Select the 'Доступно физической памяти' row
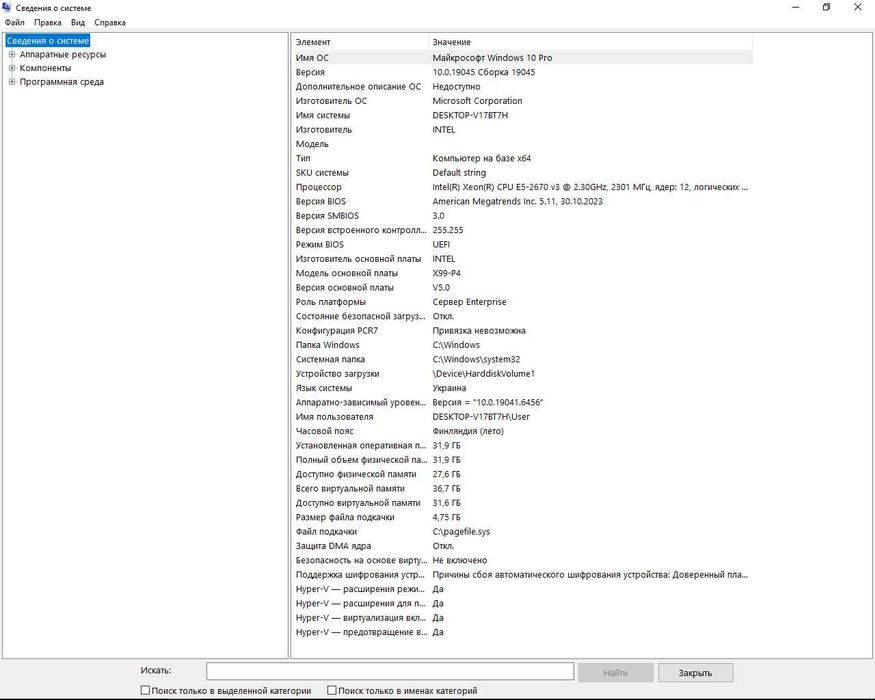Screen dimensions: 875x700 pos(523,474)
